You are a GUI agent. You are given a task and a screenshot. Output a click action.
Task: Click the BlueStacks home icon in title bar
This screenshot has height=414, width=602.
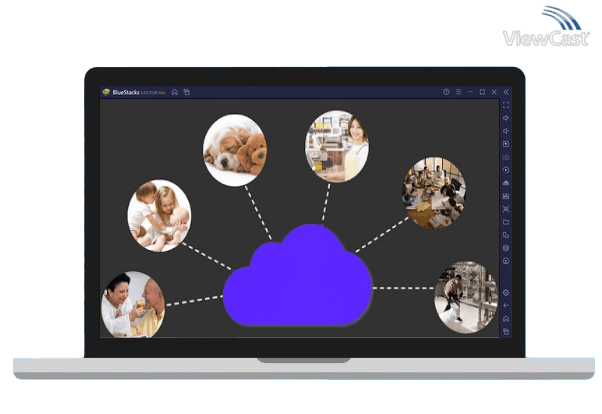coord(175,92)
